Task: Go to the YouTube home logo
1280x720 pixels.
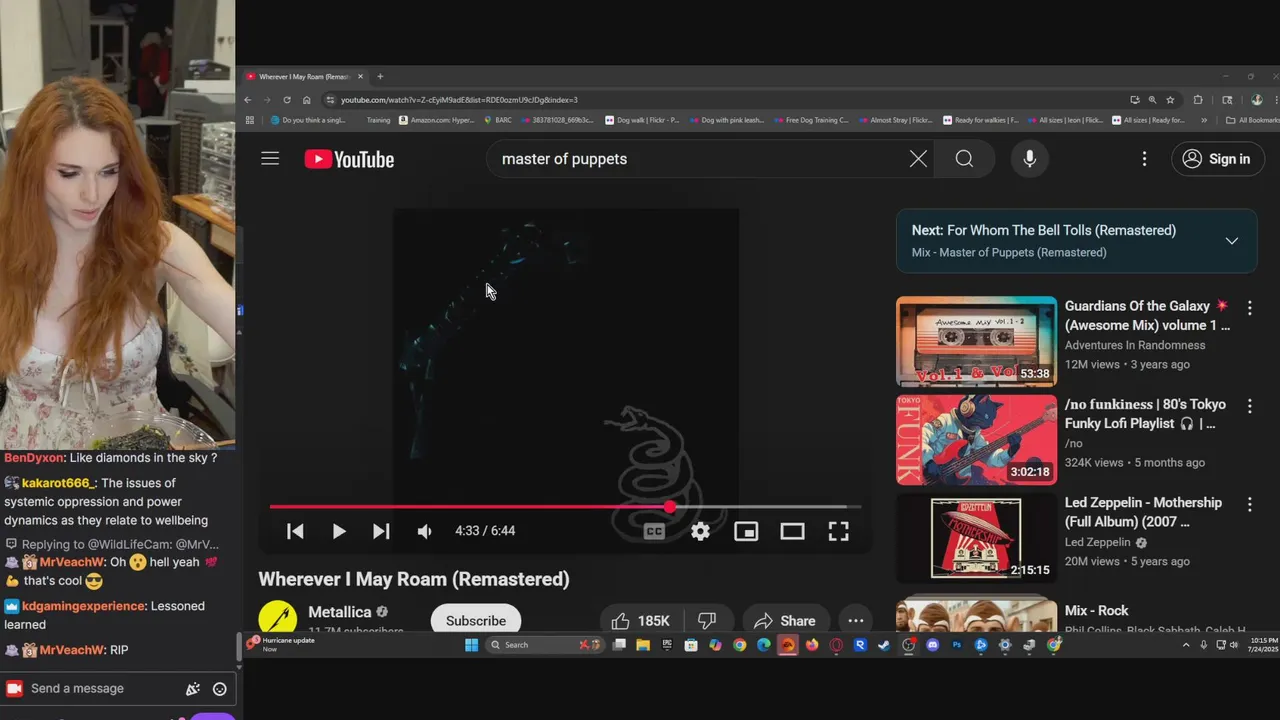Action: click(349, 160)
